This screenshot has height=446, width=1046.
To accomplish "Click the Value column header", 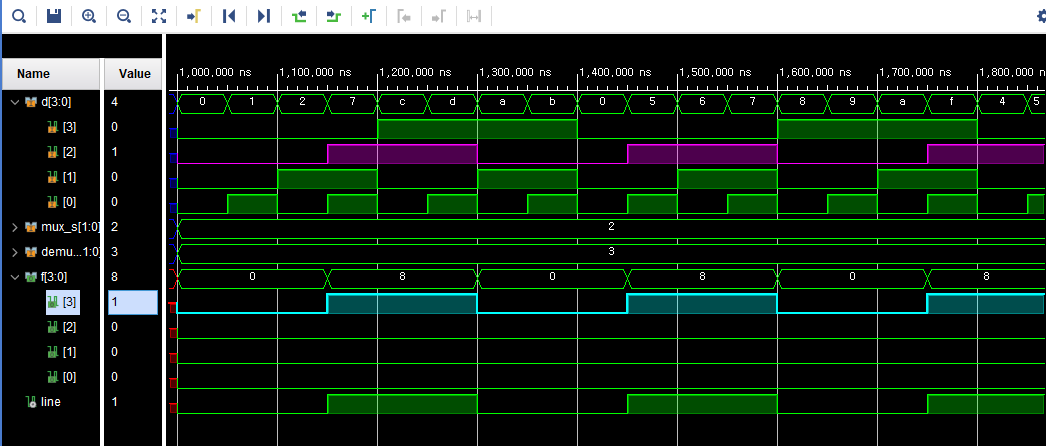I will (x=133, y=74).
